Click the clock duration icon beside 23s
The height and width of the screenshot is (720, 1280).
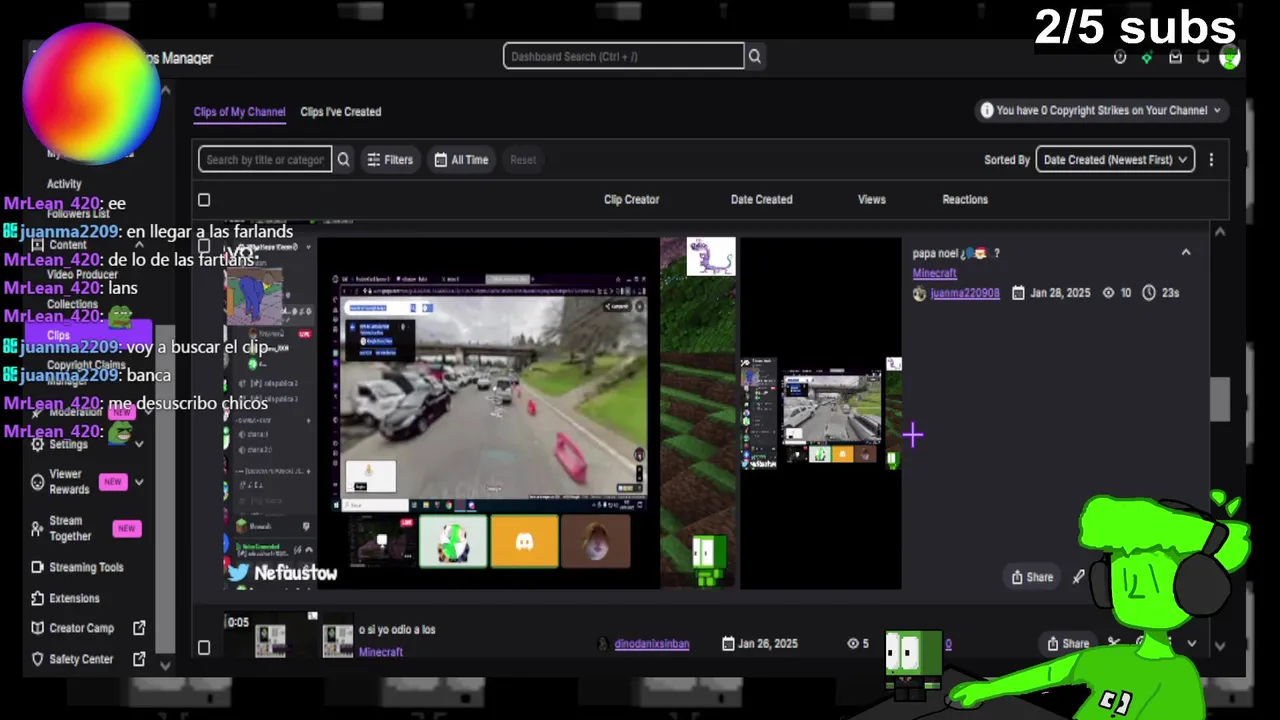(1149, 293)
